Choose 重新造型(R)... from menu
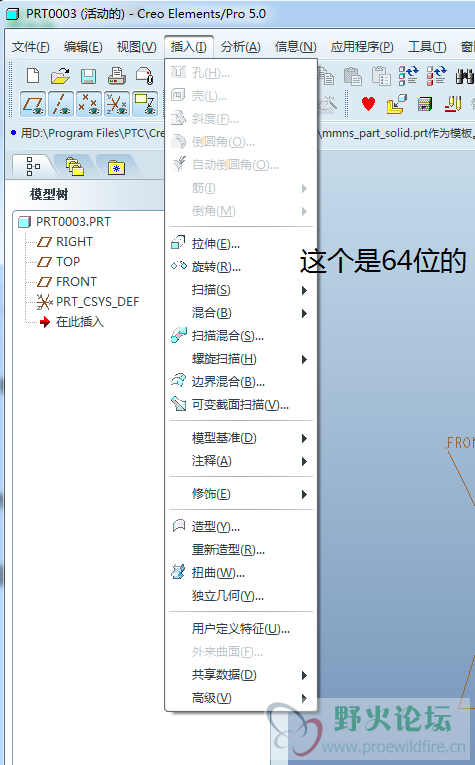Image resolution: width=475 pixels, height=765 pixels. point(241,550)
